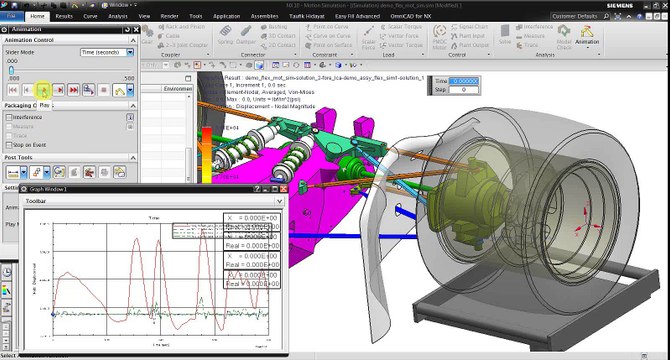This screenshot has width=670, height=360.
Task: Click the first Post Tools measure icon
Action: [13, 173]
